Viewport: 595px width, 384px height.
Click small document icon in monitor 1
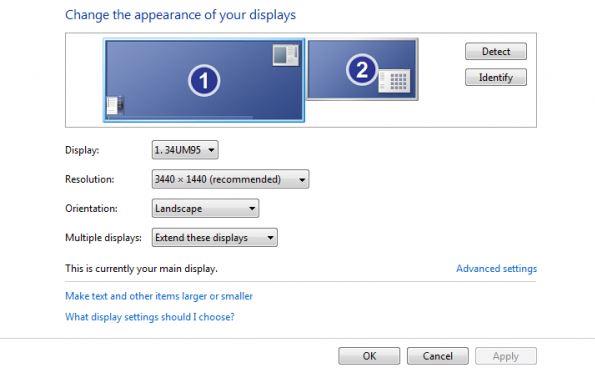(x=115, y=105)
